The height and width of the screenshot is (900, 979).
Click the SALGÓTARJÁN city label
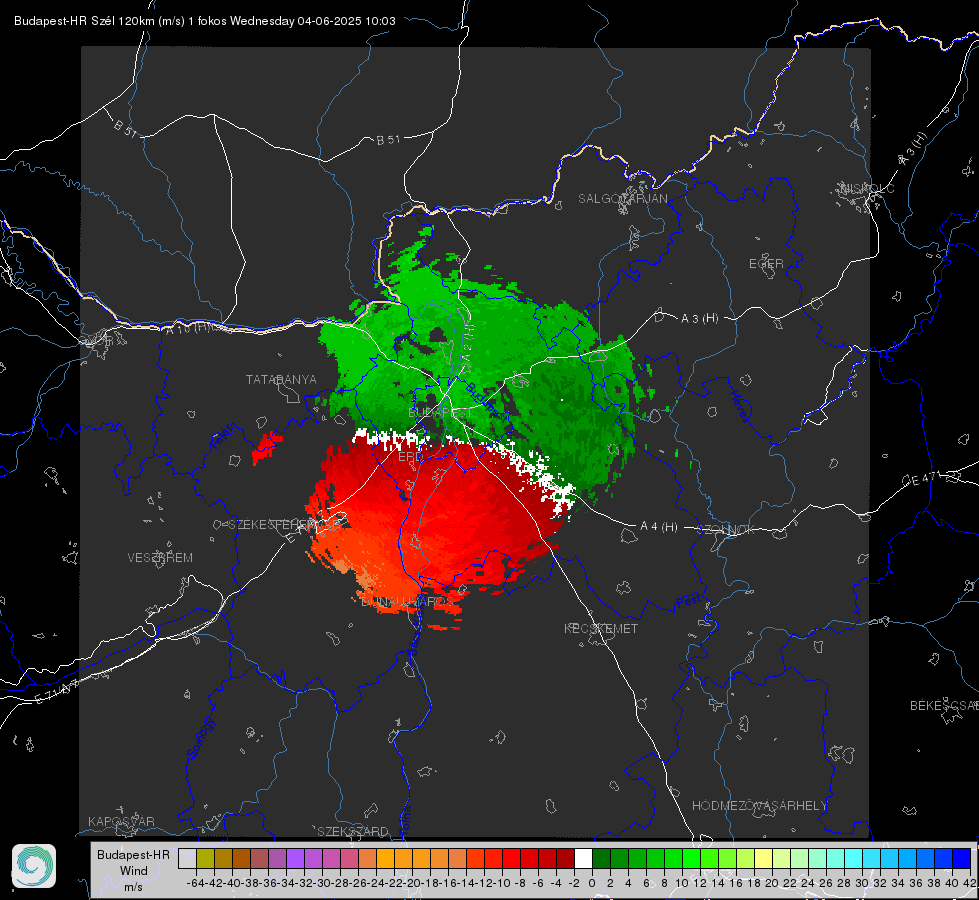[622, 199]
